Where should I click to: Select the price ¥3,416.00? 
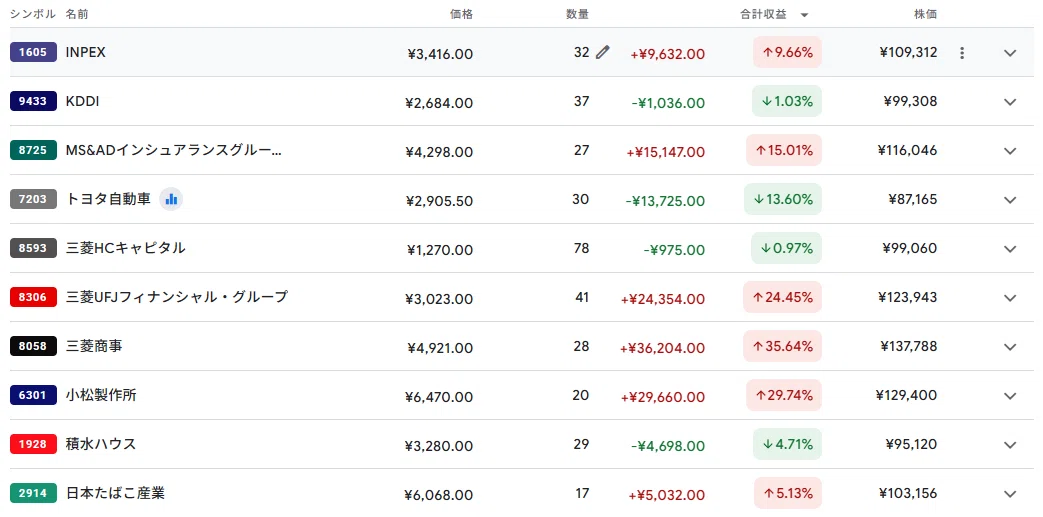pos(440,54)
